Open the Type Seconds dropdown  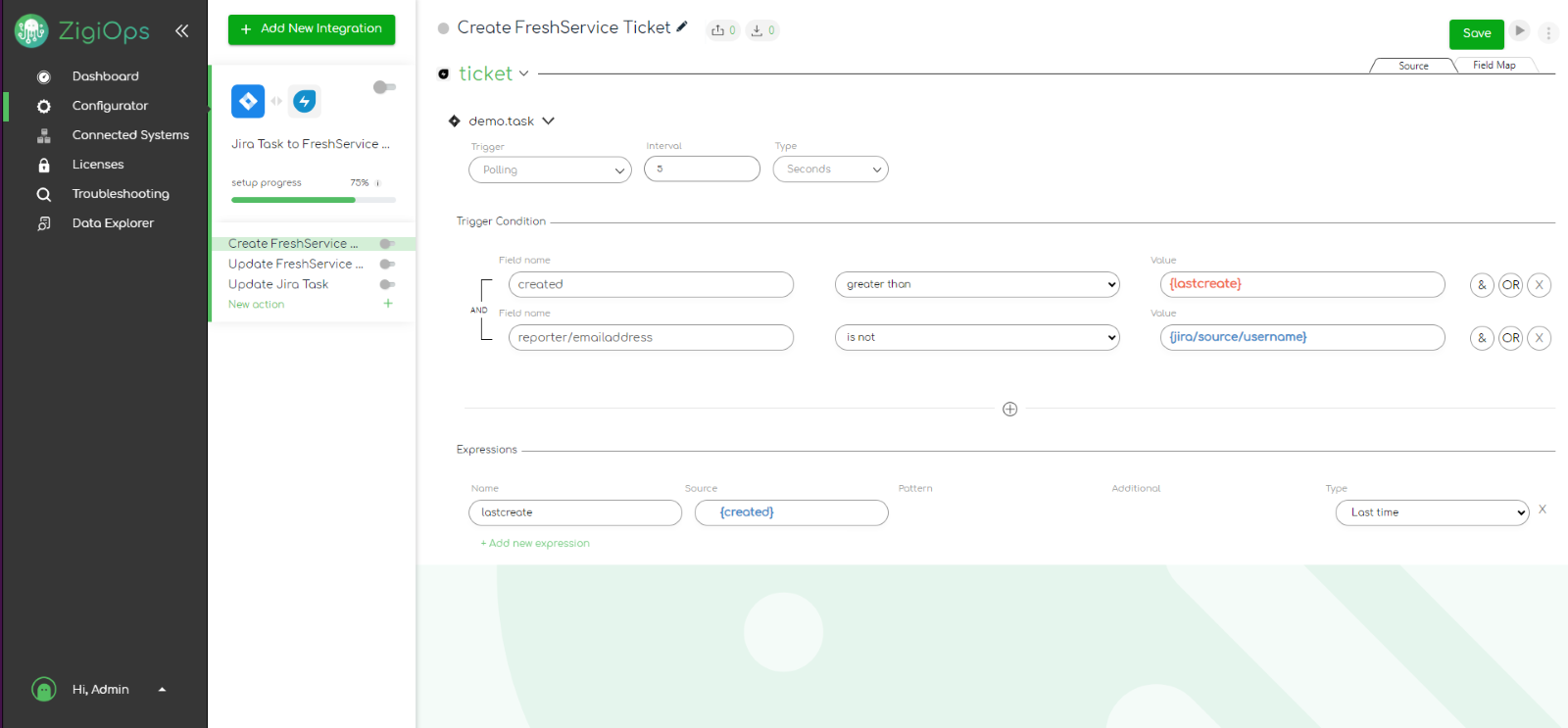pos(831,169)
